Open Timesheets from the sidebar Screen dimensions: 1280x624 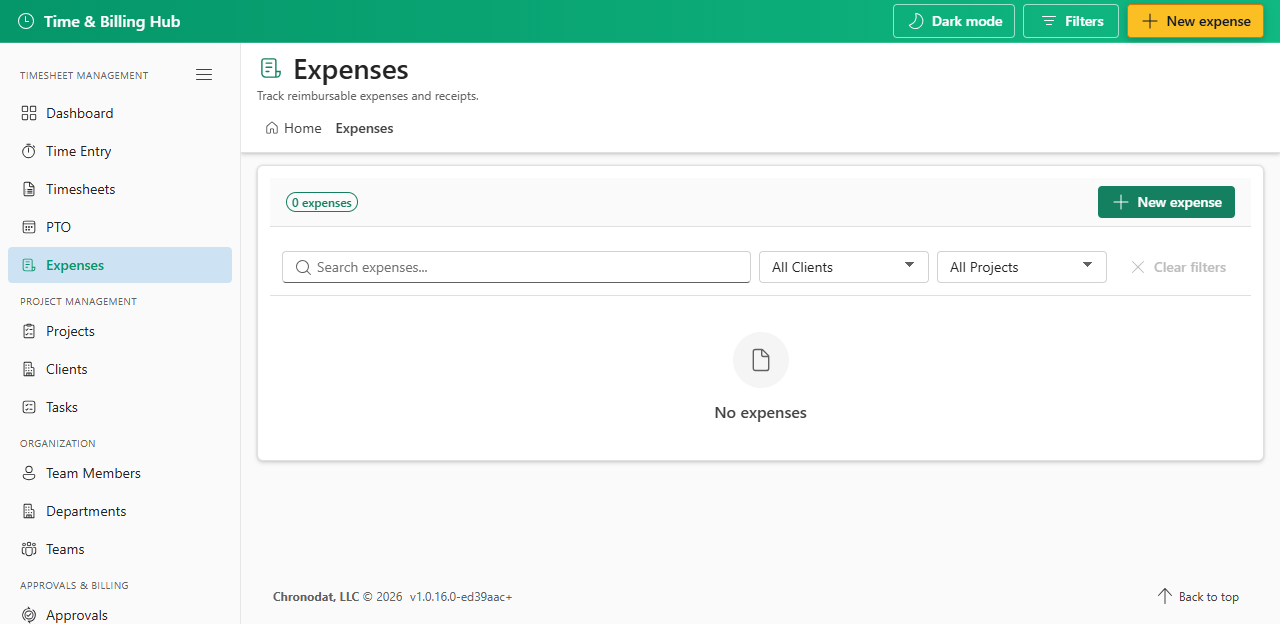tap(120, 189)
